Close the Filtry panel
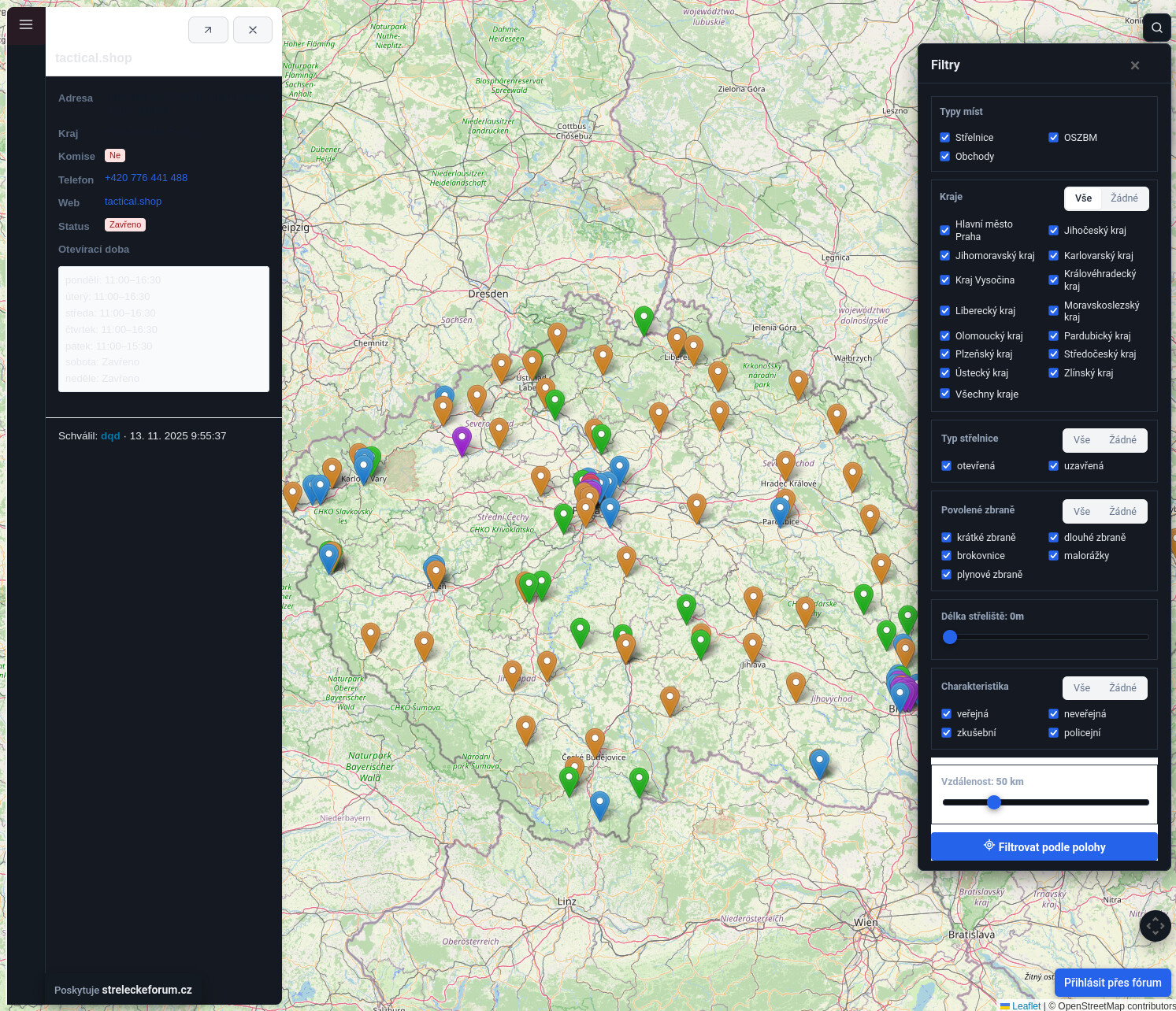The width and height of the screenshot is (1176, 1011). click(x=1135, y=65)
